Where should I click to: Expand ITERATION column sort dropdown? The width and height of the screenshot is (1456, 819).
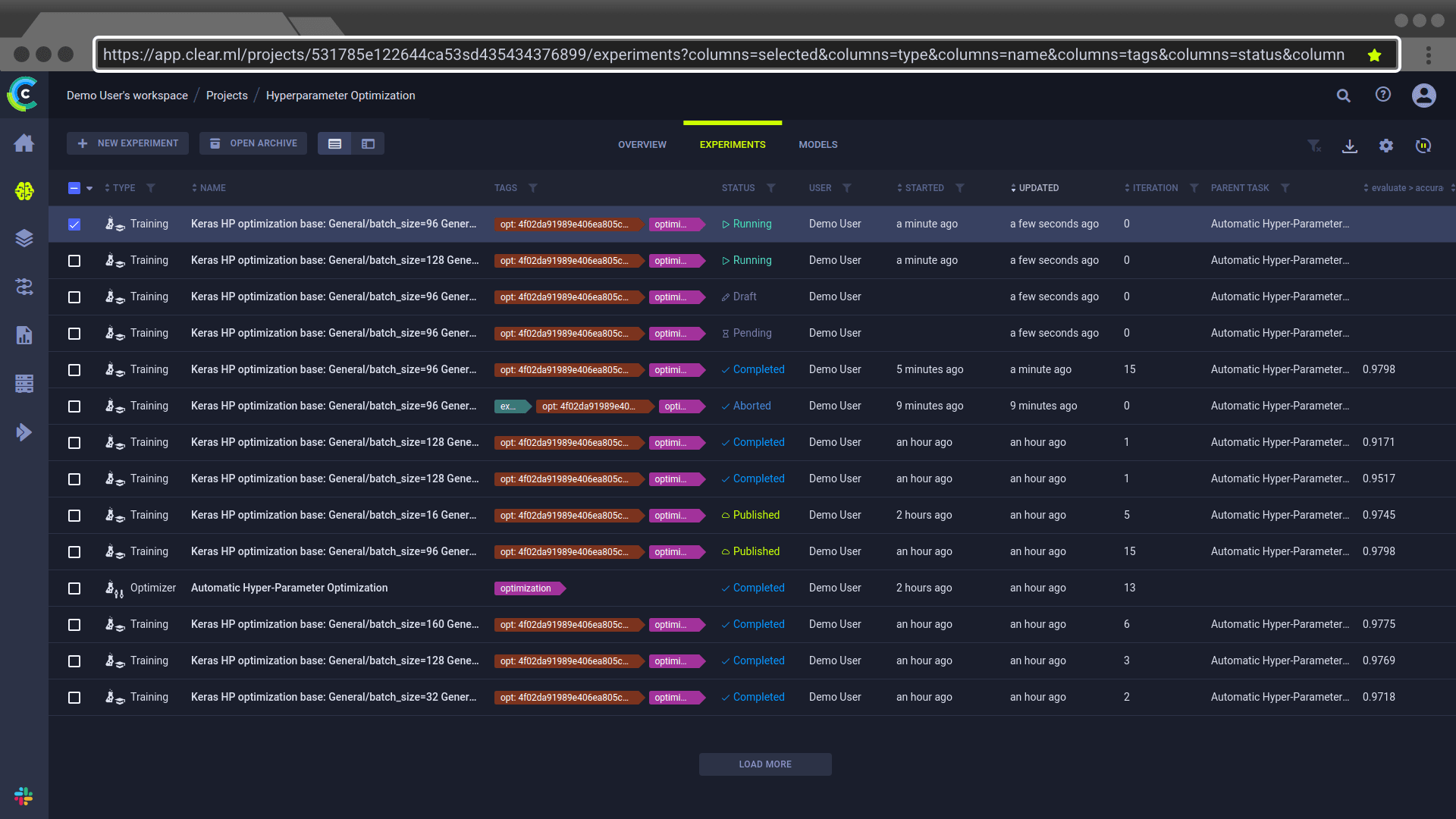[1127, 188]
